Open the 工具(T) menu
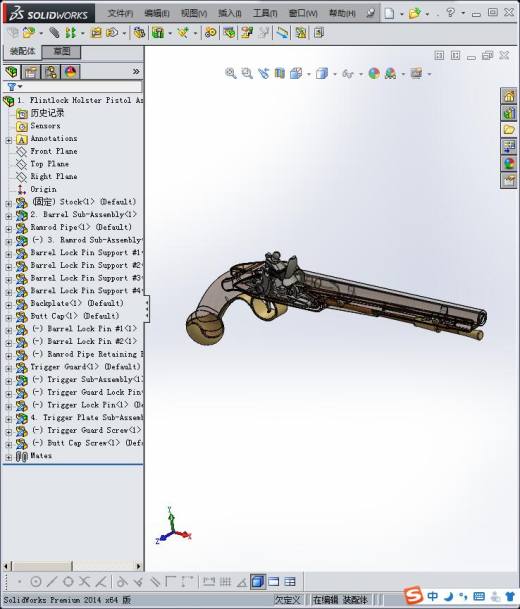The width and height of the screenshot is (520, 609). (265, 13)
